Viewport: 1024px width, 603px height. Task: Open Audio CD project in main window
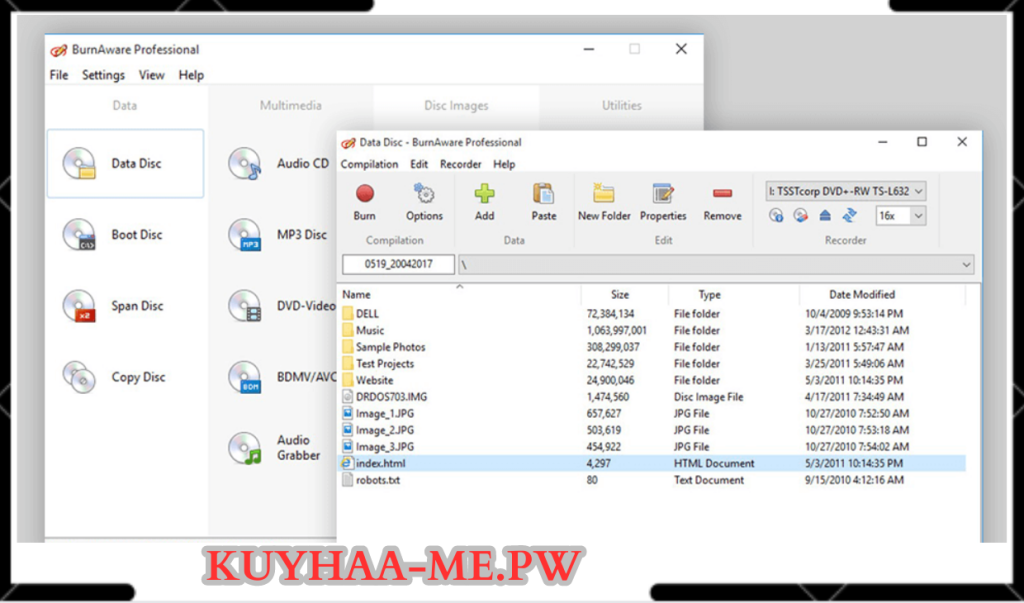[278, 163]
